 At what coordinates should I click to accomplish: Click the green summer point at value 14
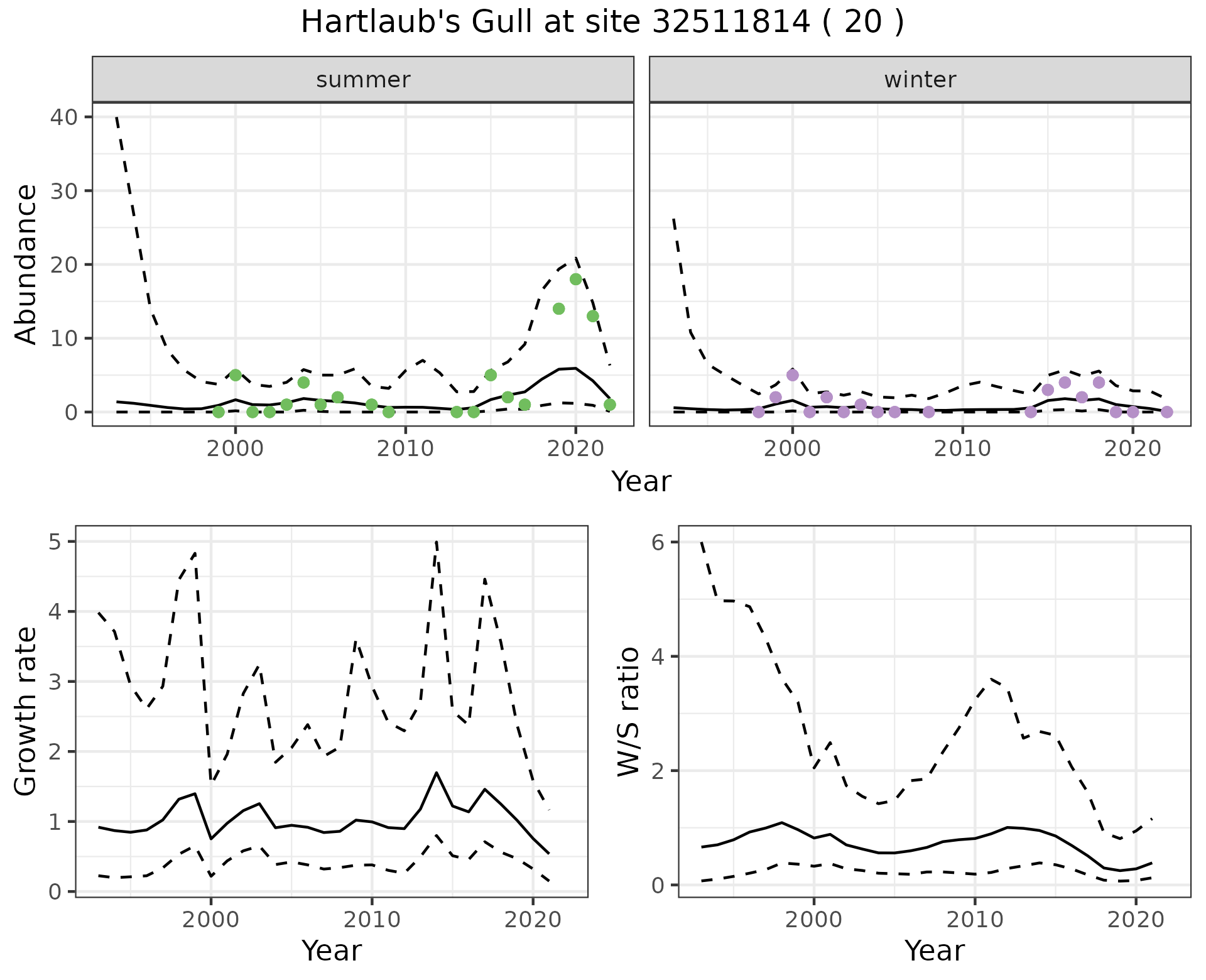(559, 308)
